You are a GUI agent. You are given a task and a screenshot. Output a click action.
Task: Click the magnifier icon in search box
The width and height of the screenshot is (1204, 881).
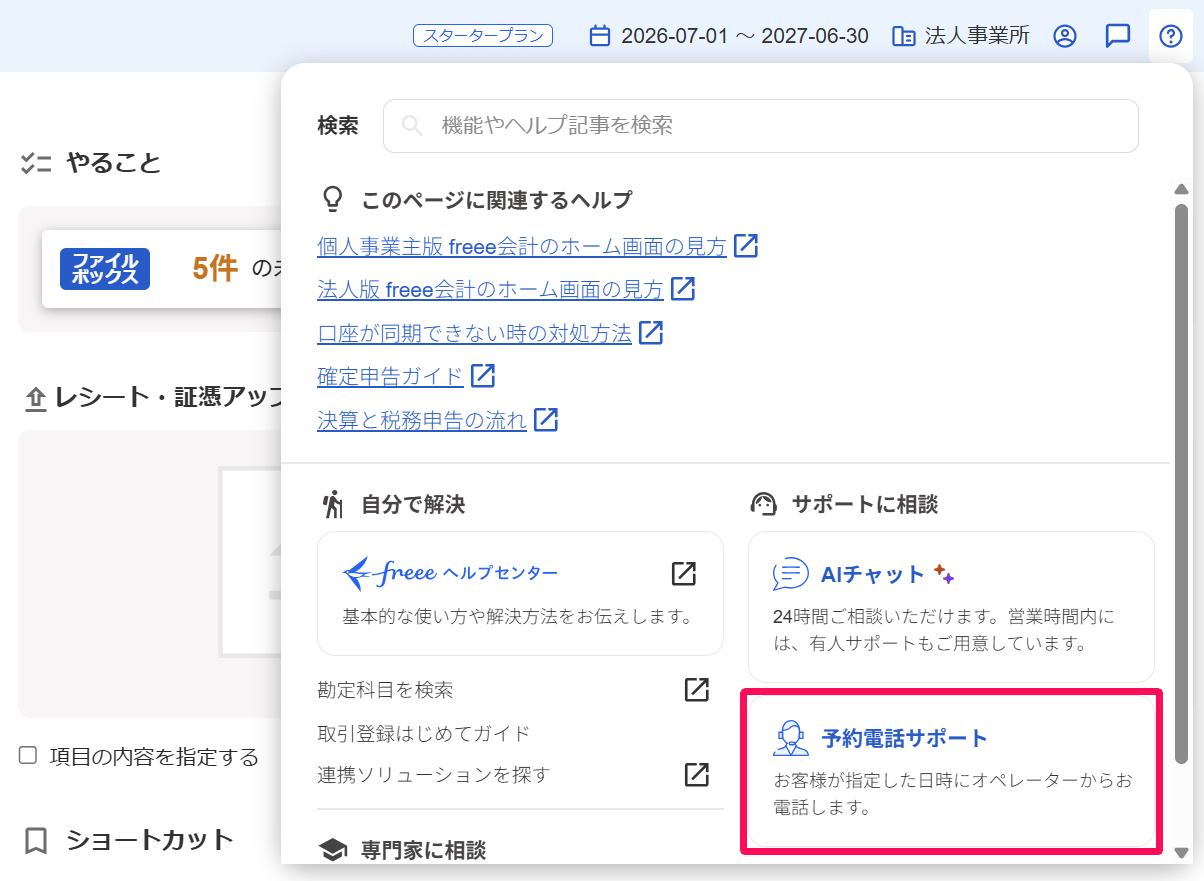411,126
